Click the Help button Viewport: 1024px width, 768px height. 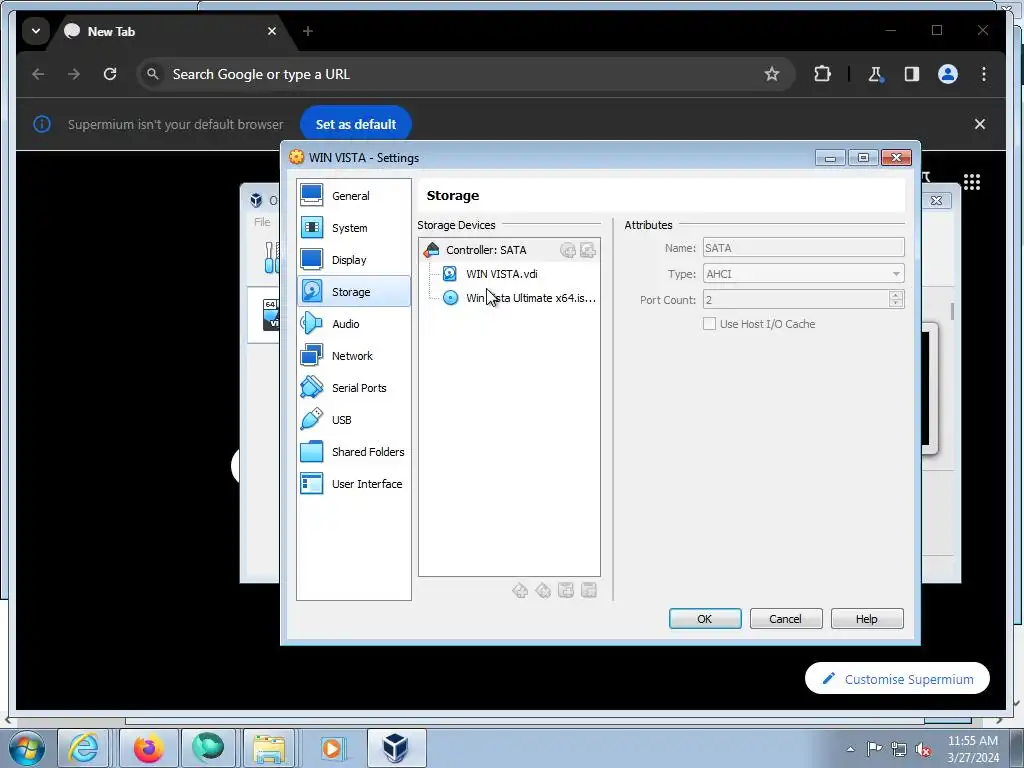click(867, 618)
